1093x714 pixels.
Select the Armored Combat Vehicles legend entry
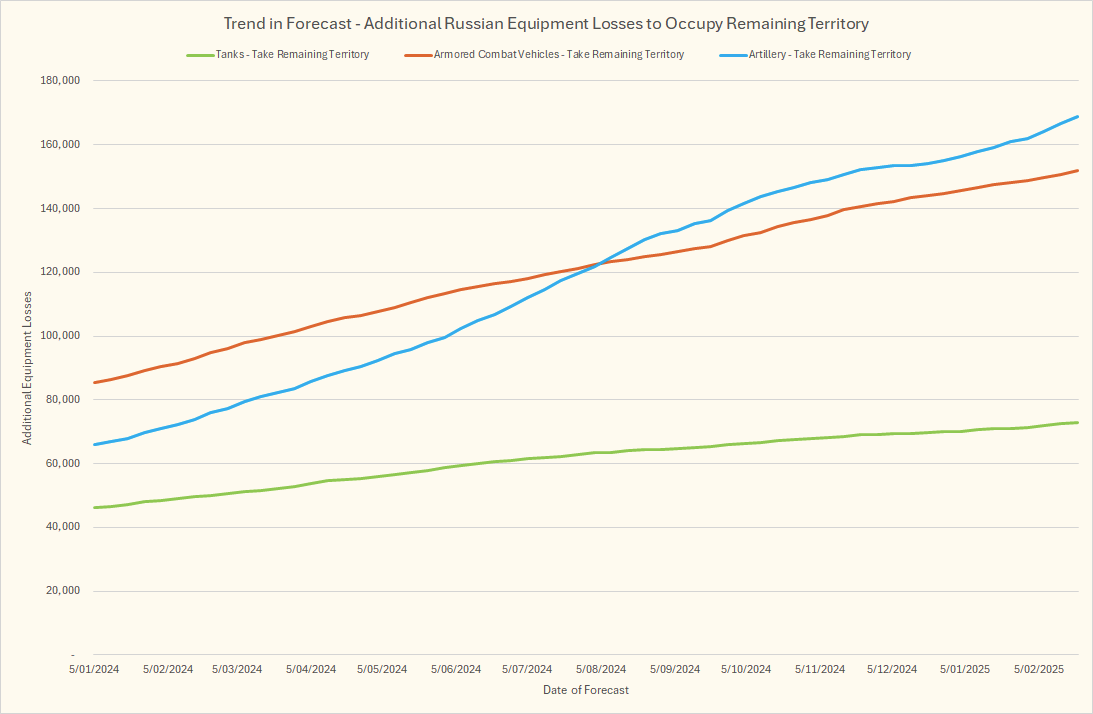(x=559, y=55)
